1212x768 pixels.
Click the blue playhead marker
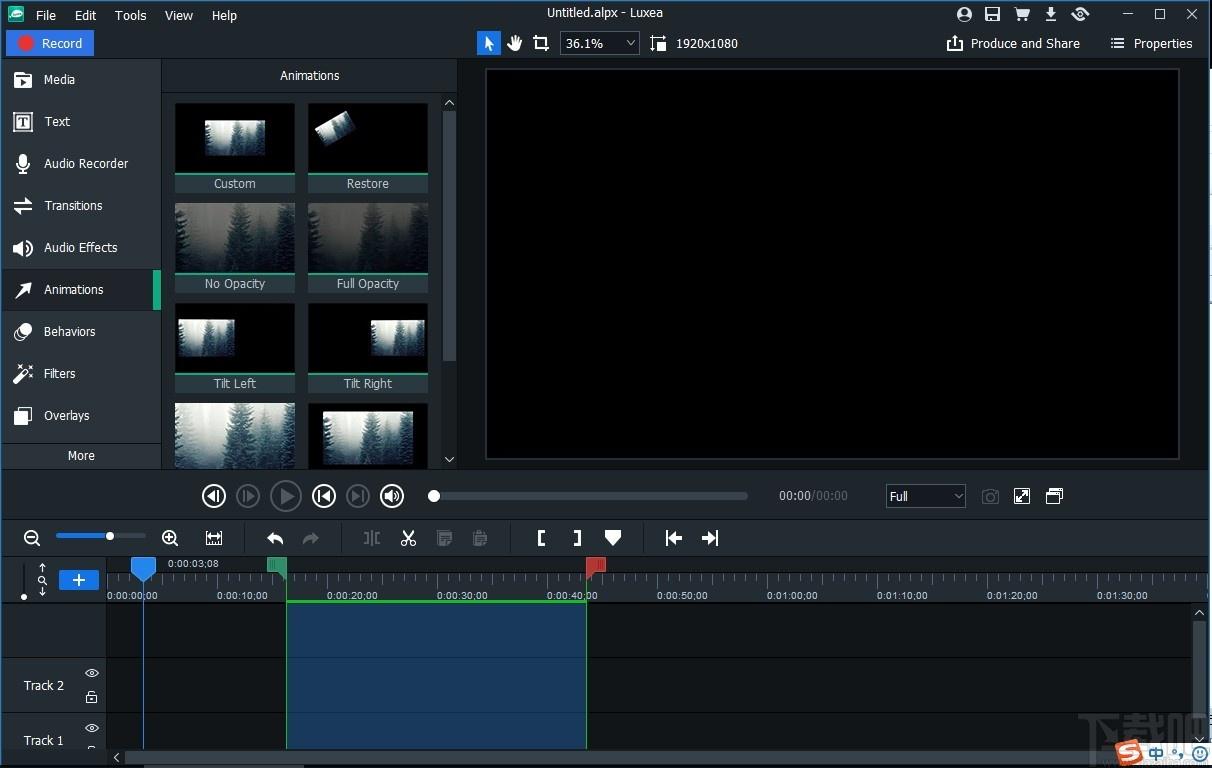[x=143, y=568]
